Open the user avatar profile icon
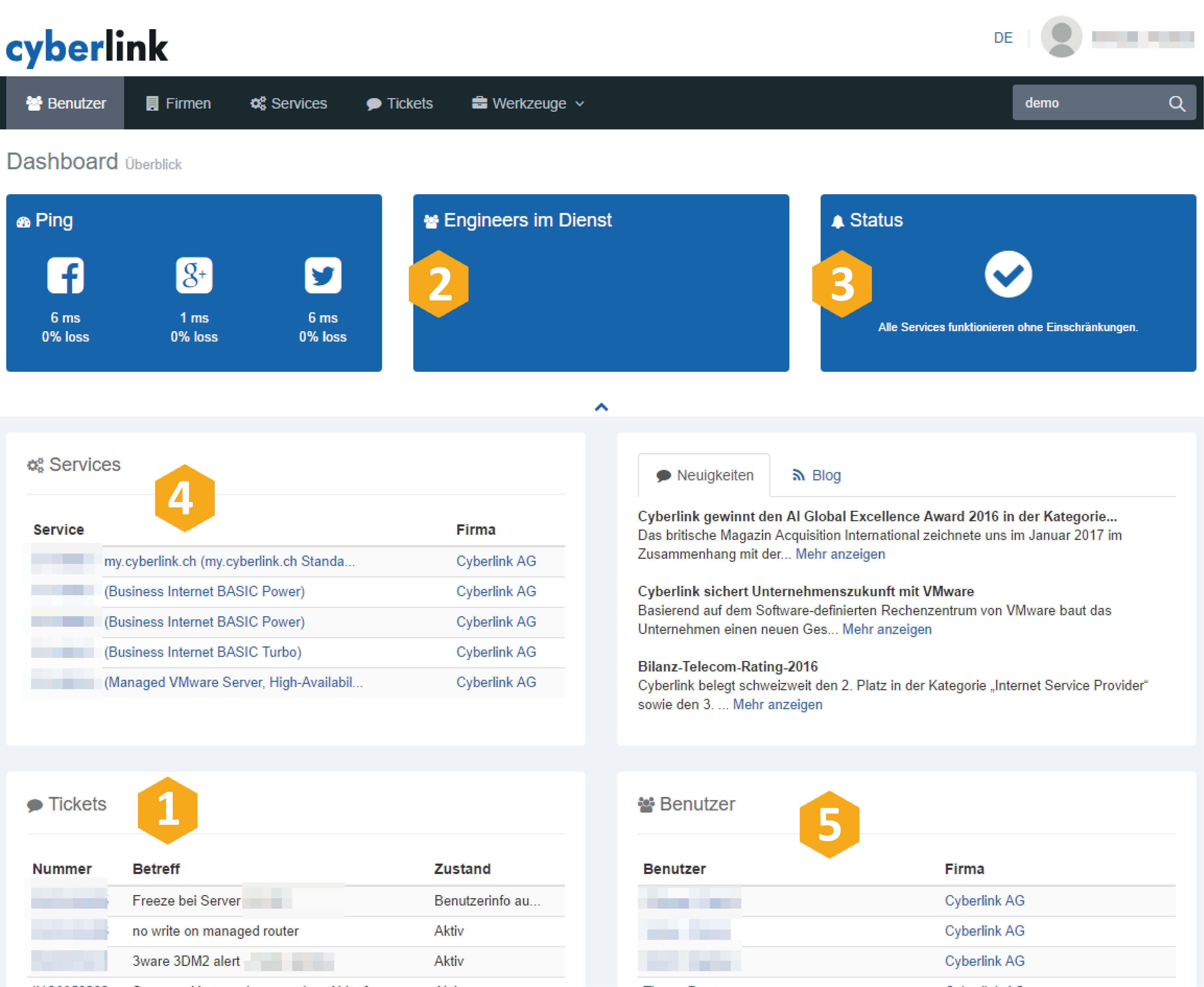1204x987 pixels. coord(1061,37)
